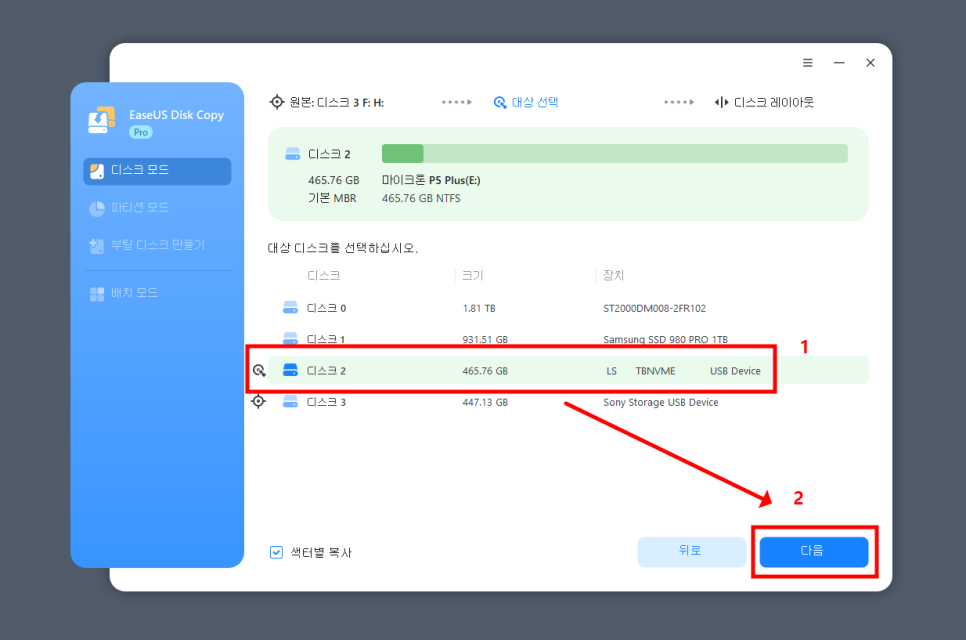The height and width of the screenshot is (640, 966).
Task: Click the 마이크론 P5 Plus(E:) partition label
Action: (x=431, y=180)
